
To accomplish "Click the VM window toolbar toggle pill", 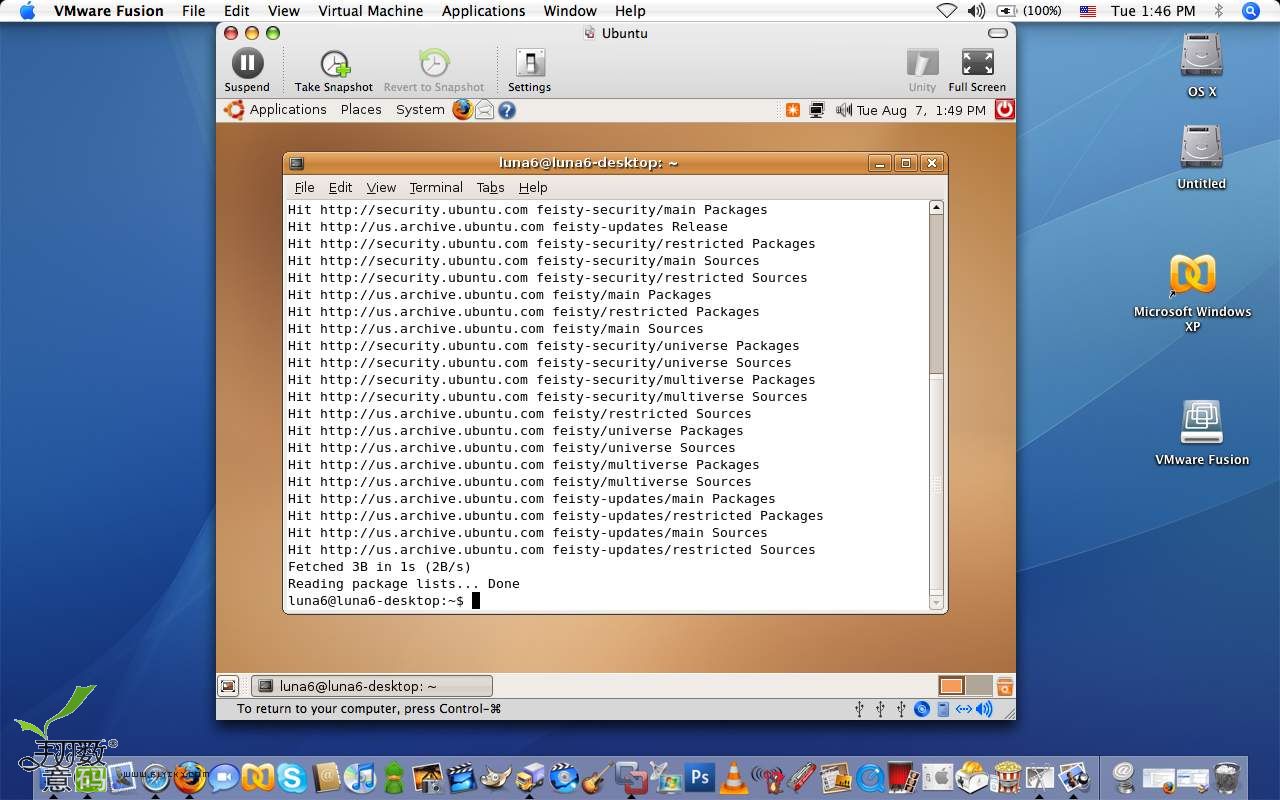I will click(x=998, y=33).
